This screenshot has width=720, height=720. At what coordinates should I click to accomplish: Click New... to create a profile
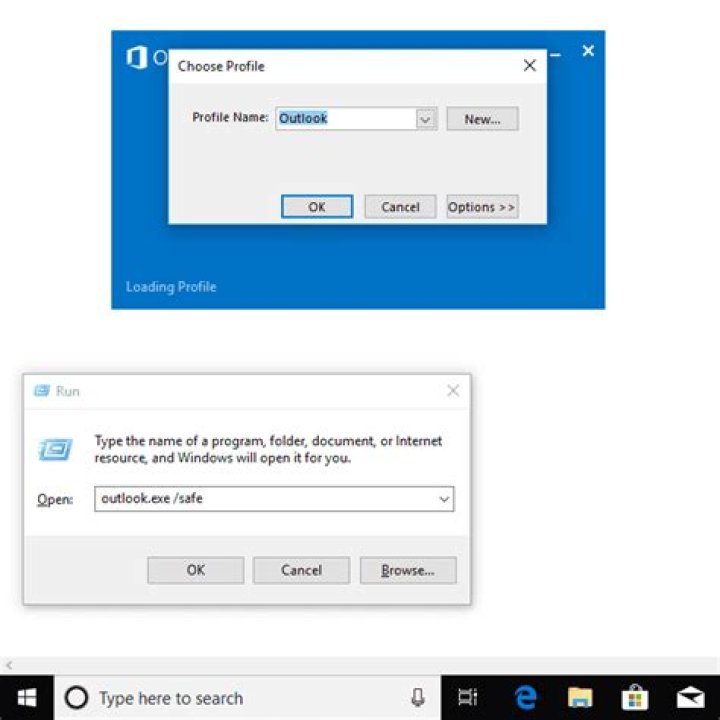tap(482, 119)
